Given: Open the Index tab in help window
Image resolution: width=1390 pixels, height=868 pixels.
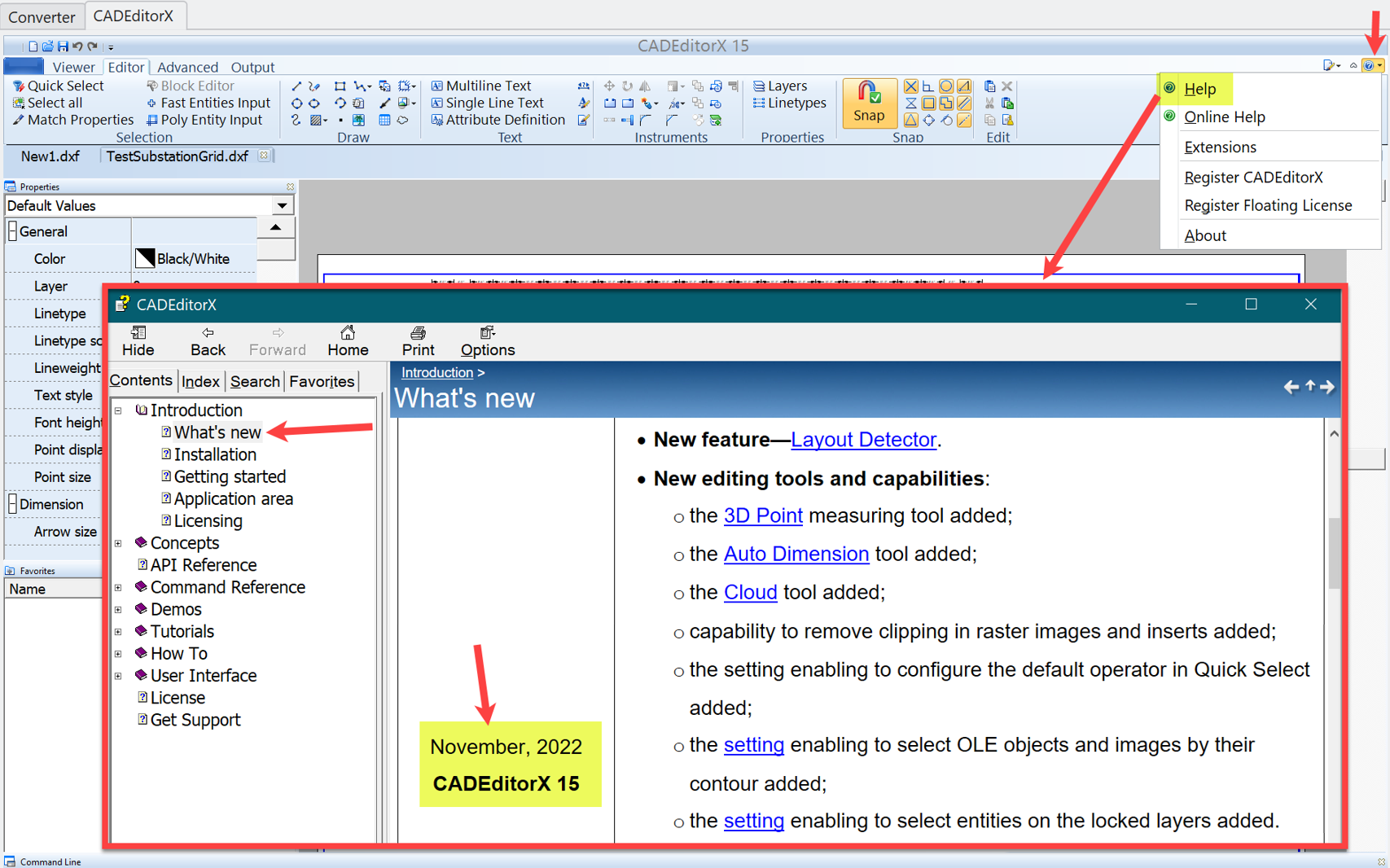Looking at the screenshot, I should (200, 381).
